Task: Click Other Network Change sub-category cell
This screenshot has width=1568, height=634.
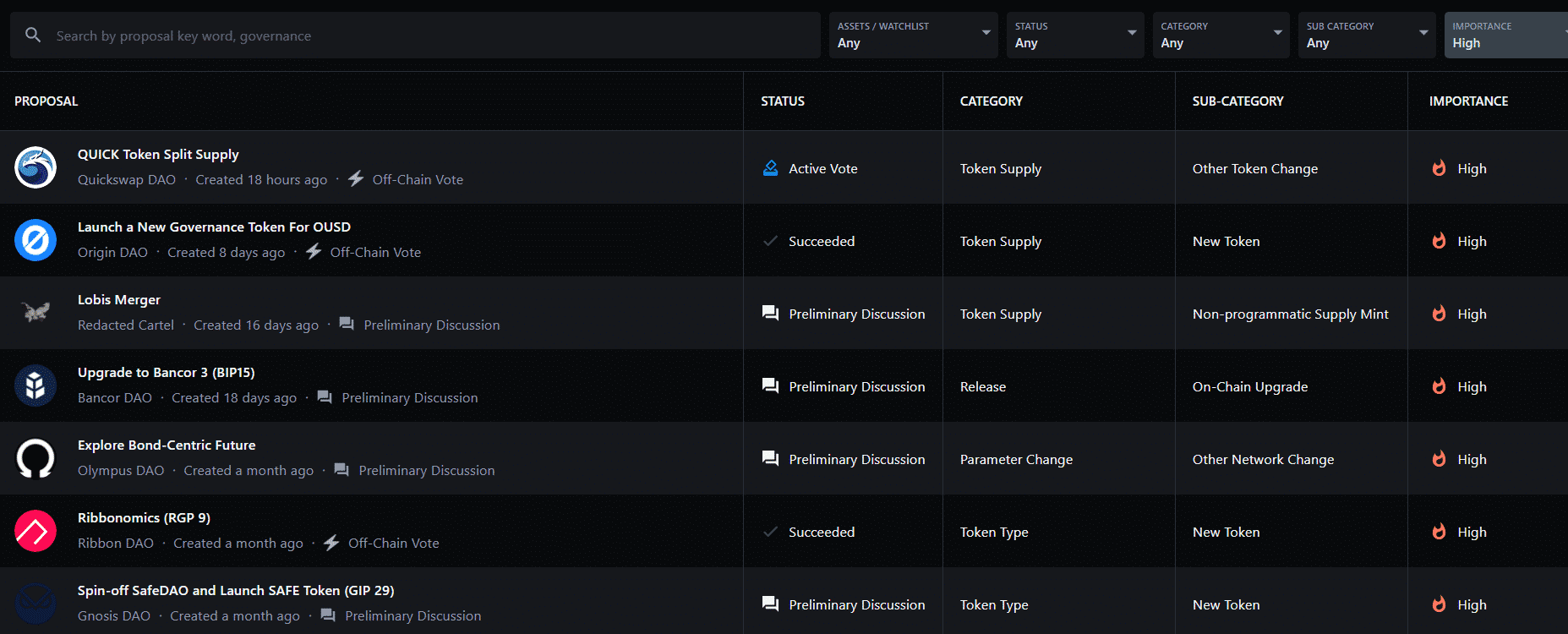Action: 1264,460
